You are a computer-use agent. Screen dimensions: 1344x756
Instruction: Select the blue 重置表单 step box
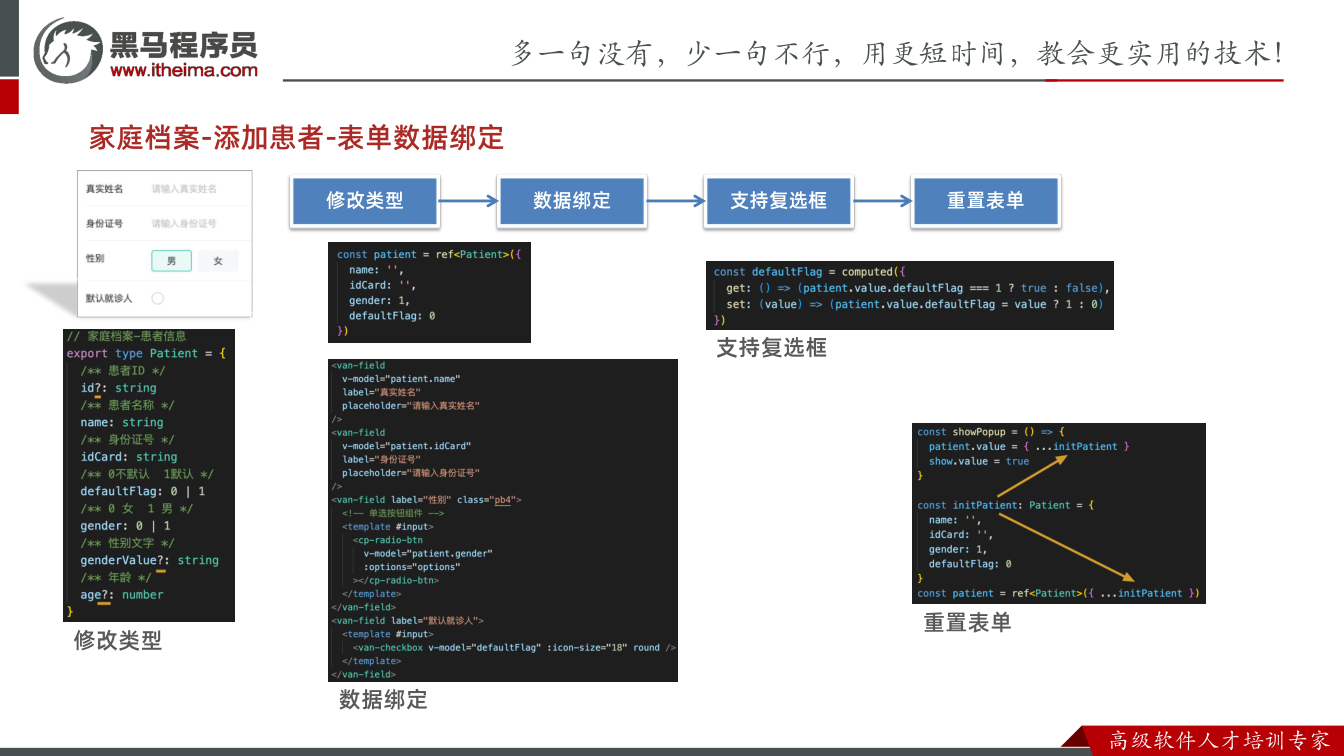pyautogui.click(x=985, y=200)
